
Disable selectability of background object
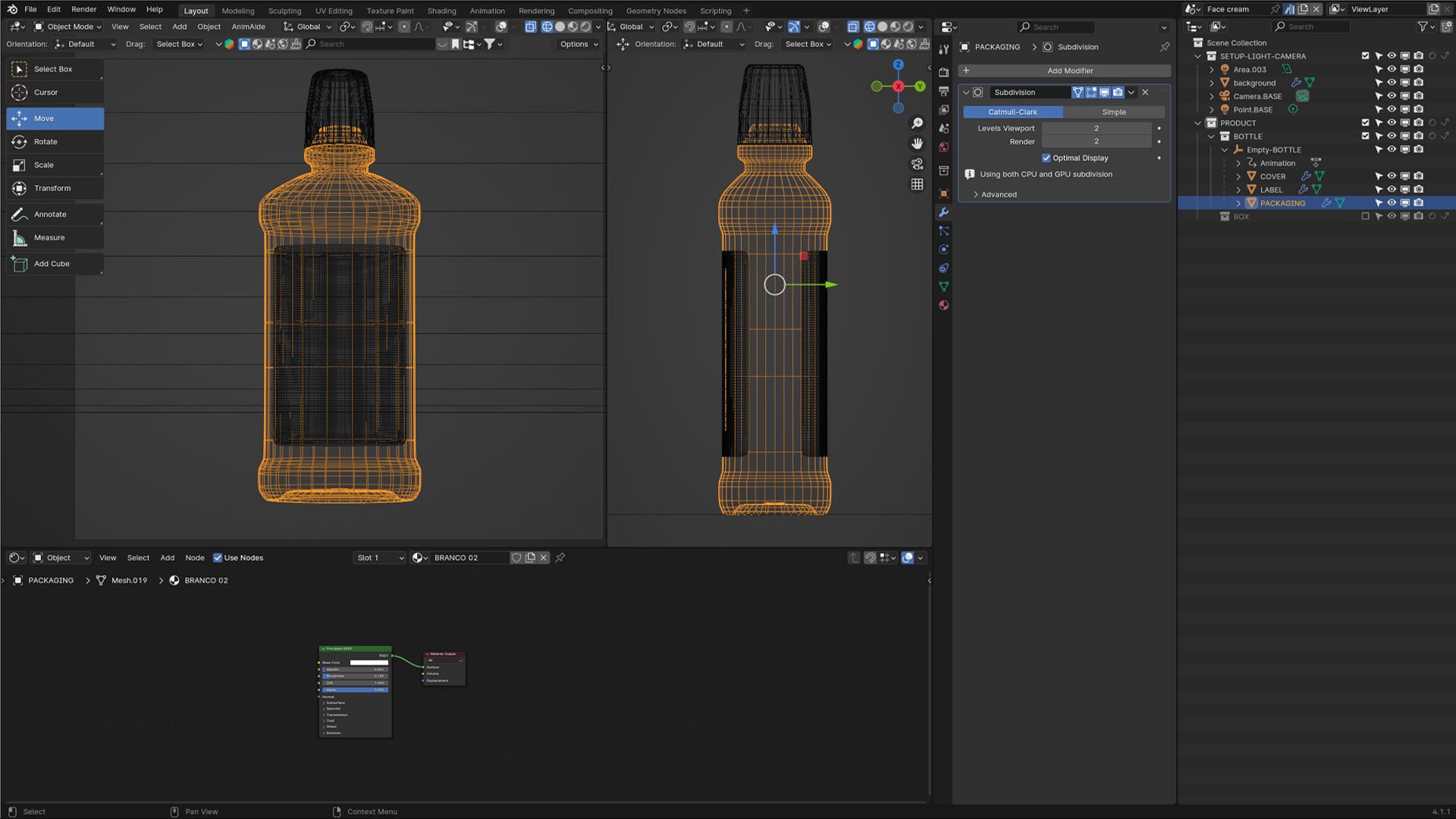[x=1379, y=83]
